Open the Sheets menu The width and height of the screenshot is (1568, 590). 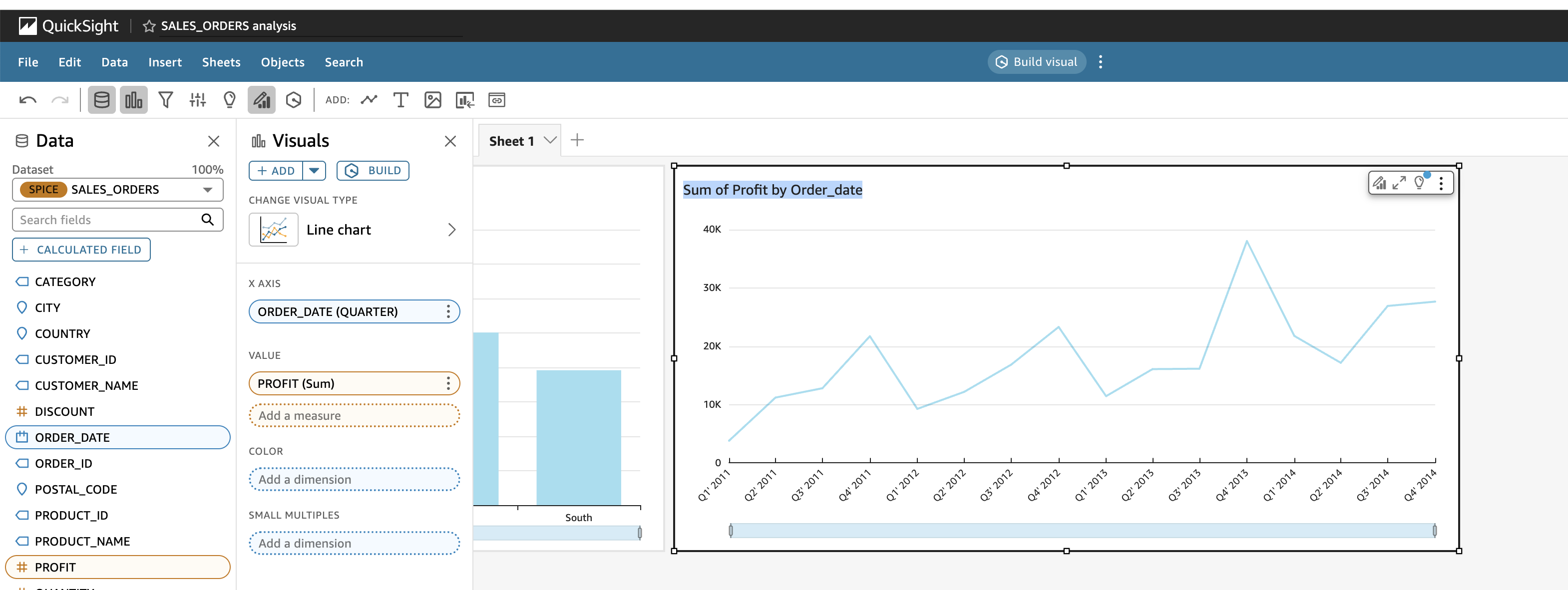coord(221,62)
